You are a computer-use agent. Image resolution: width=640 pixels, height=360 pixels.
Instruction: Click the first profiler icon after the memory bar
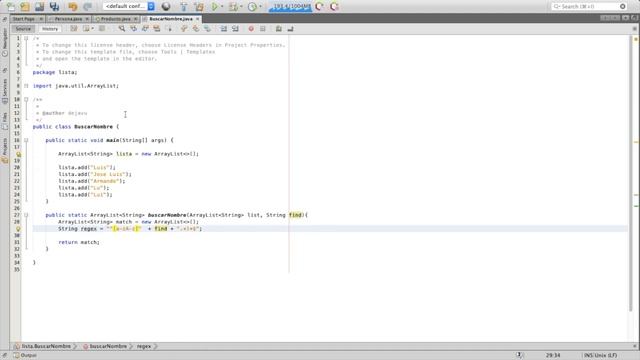pyautogui.click(x=319, y=7)
